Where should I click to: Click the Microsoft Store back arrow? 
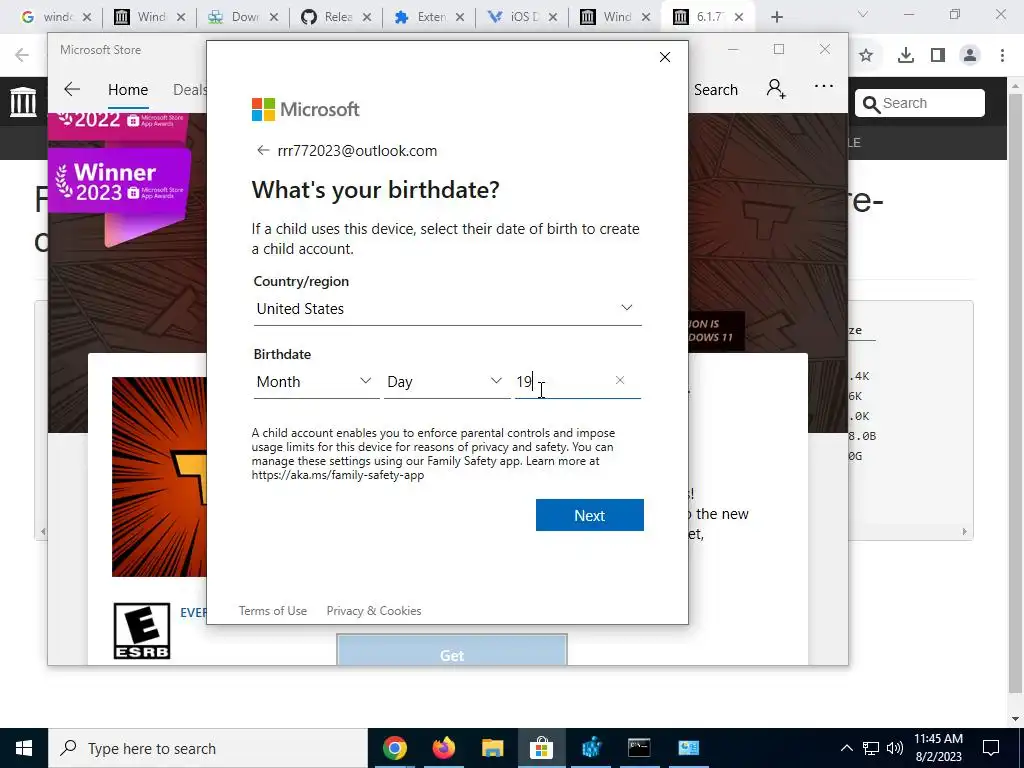click(x=72, y=89)
